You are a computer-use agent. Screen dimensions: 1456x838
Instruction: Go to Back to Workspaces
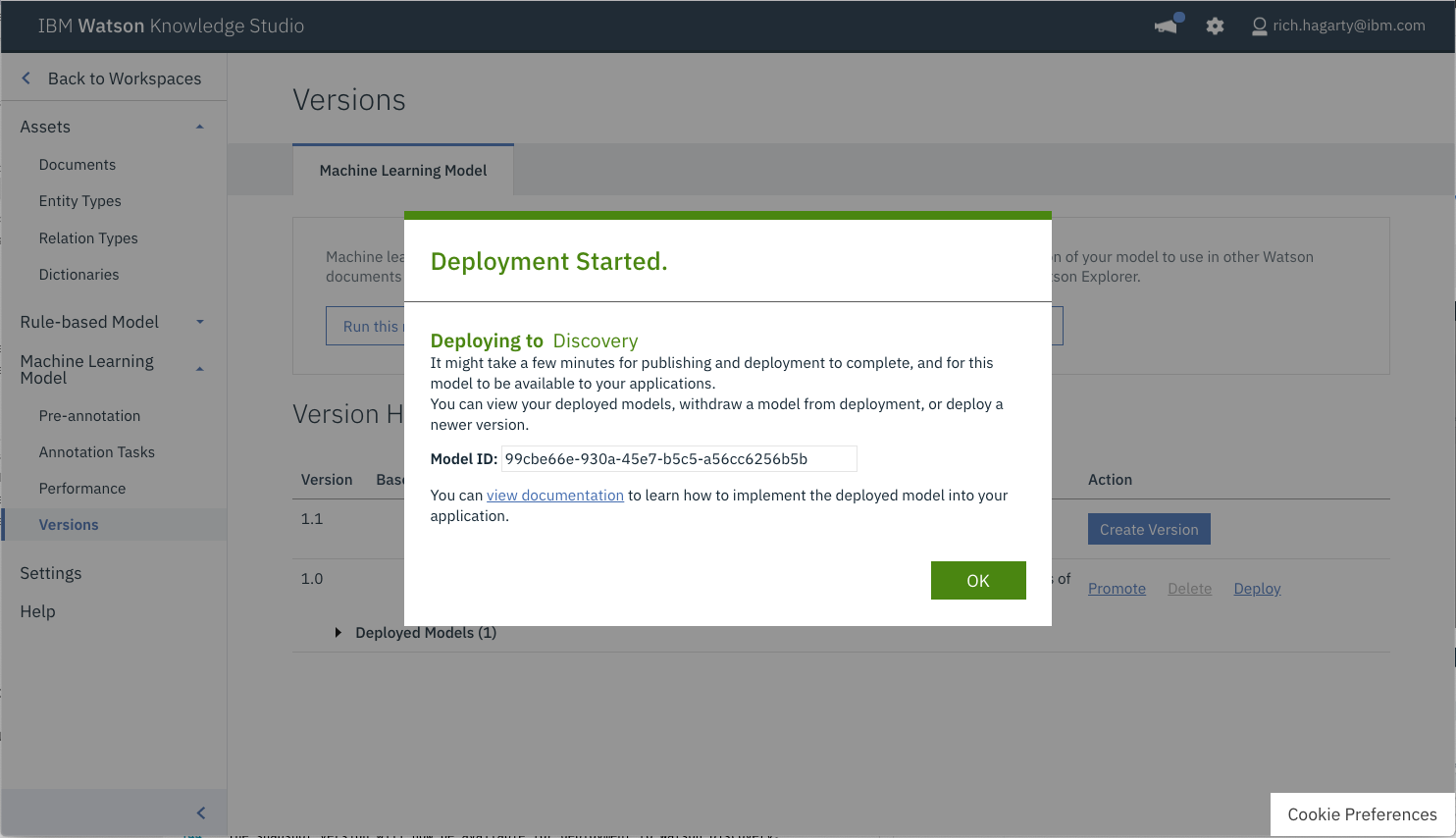point(125,79)
